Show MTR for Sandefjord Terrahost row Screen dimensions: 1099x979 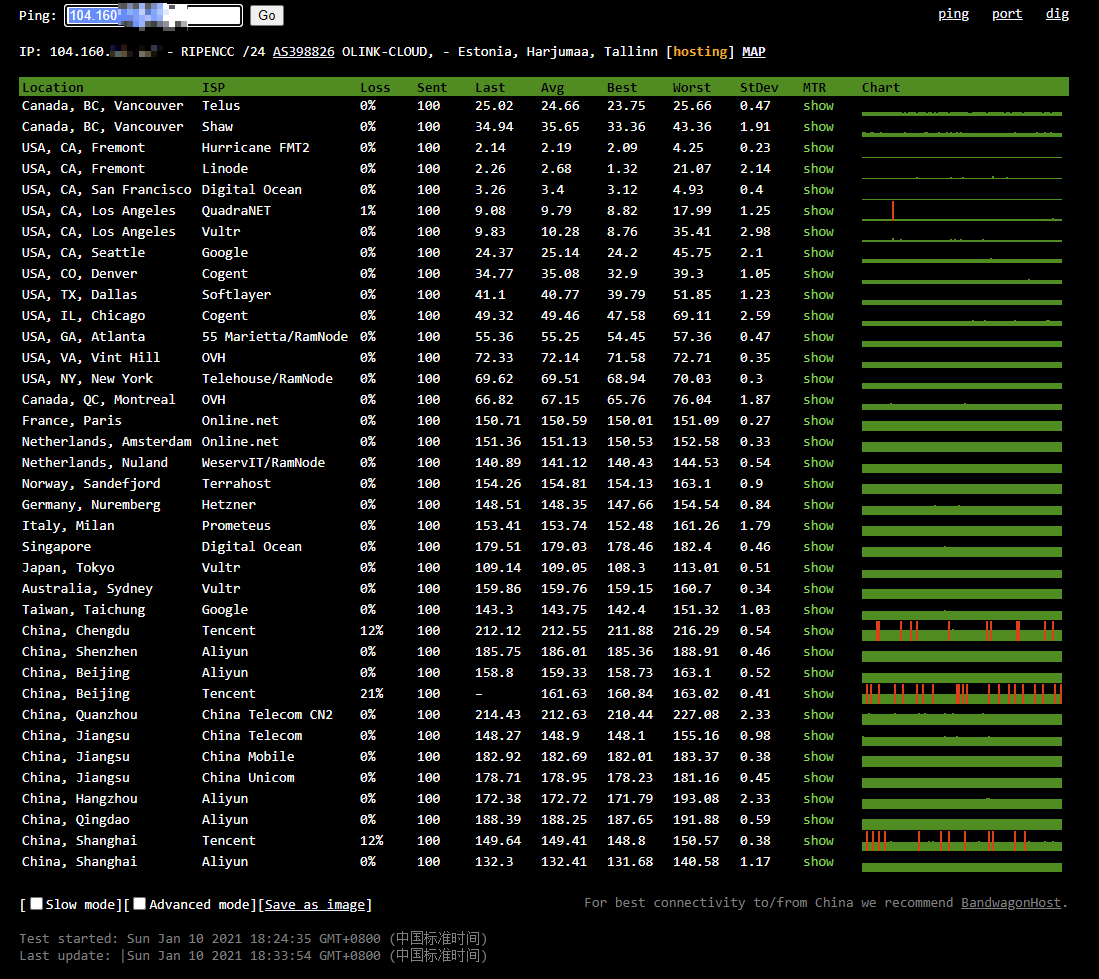(x=818, y=484)
